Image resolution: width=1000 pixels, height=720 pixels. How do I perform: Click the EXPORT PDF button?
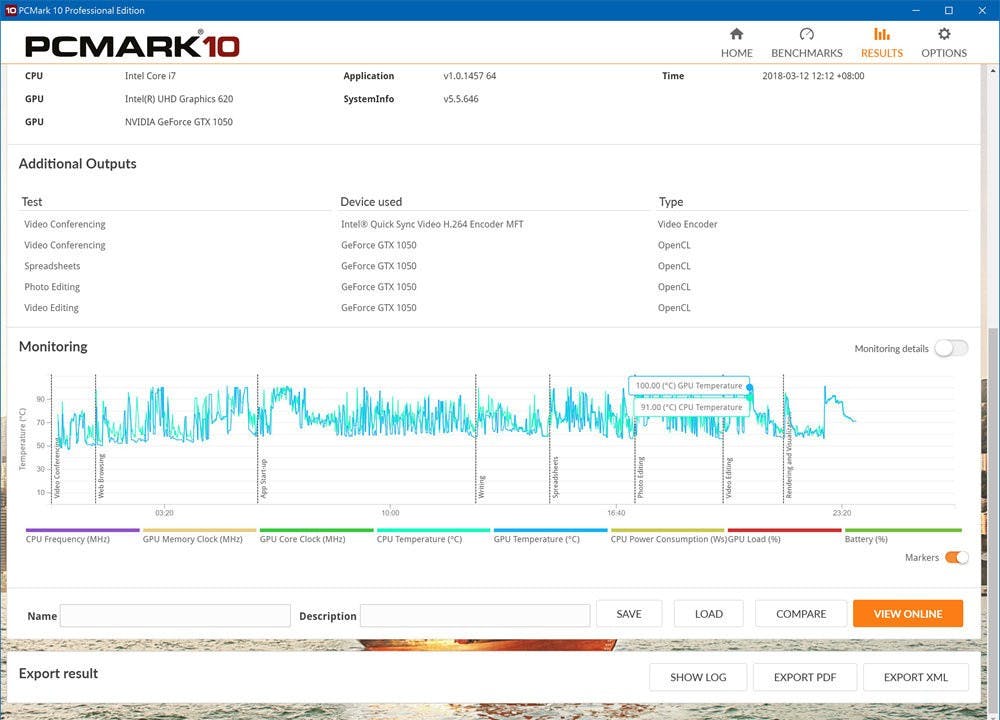(x=805, y=677)
